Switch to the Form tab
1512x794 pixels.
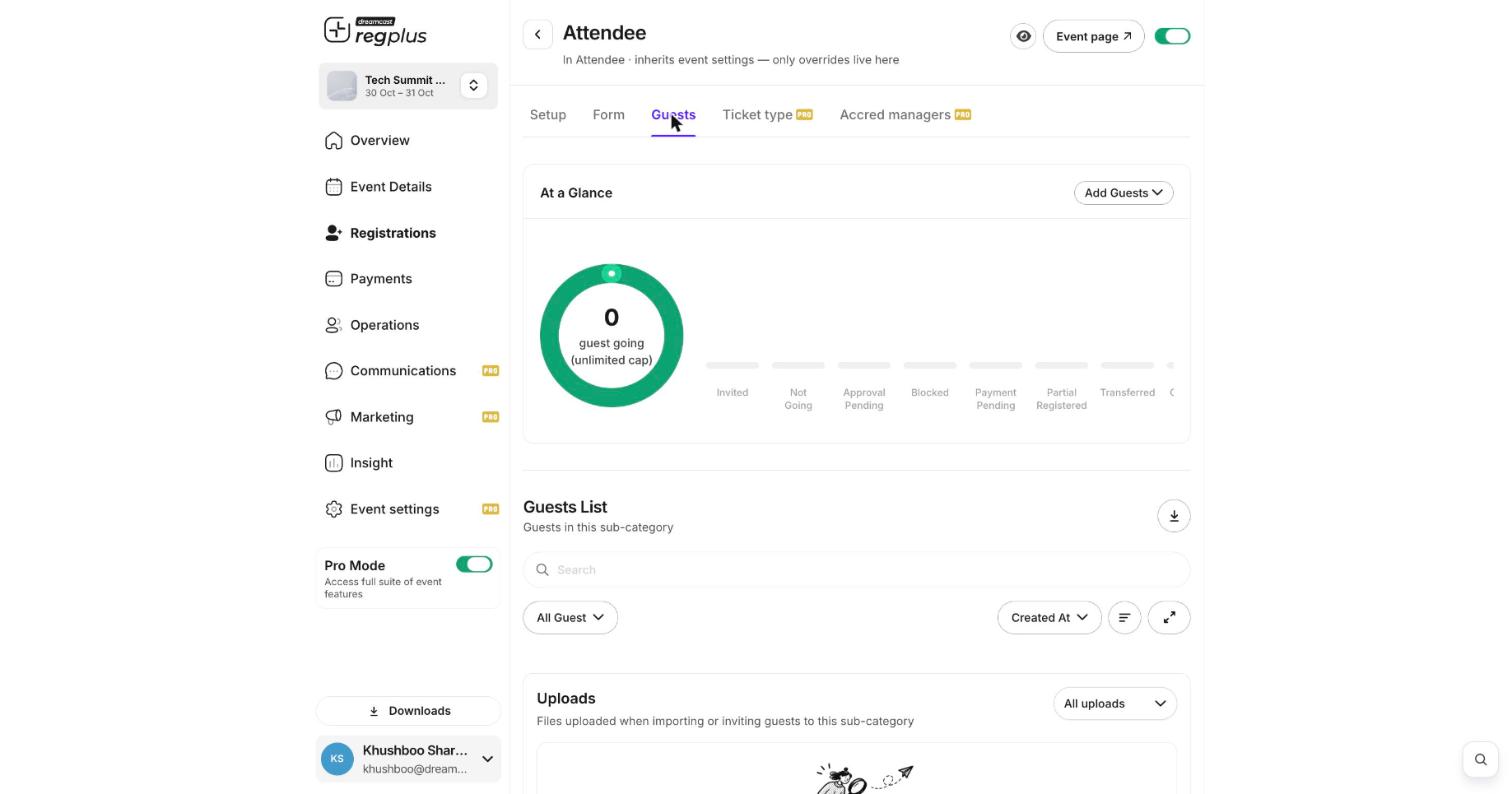pyautogui.click(x=608, y=115)
